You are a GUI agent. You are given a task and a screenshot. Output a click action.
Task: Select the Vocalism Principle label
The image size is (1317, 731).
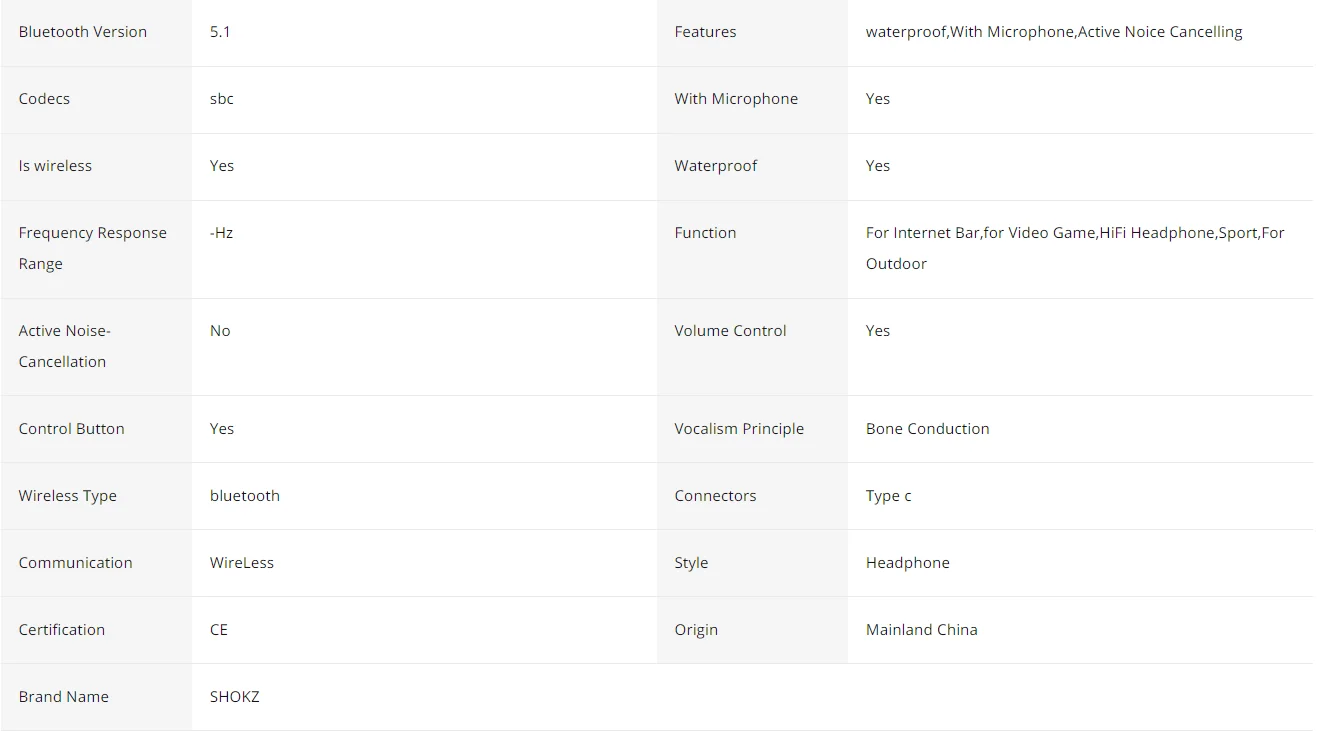click(739, 429)
